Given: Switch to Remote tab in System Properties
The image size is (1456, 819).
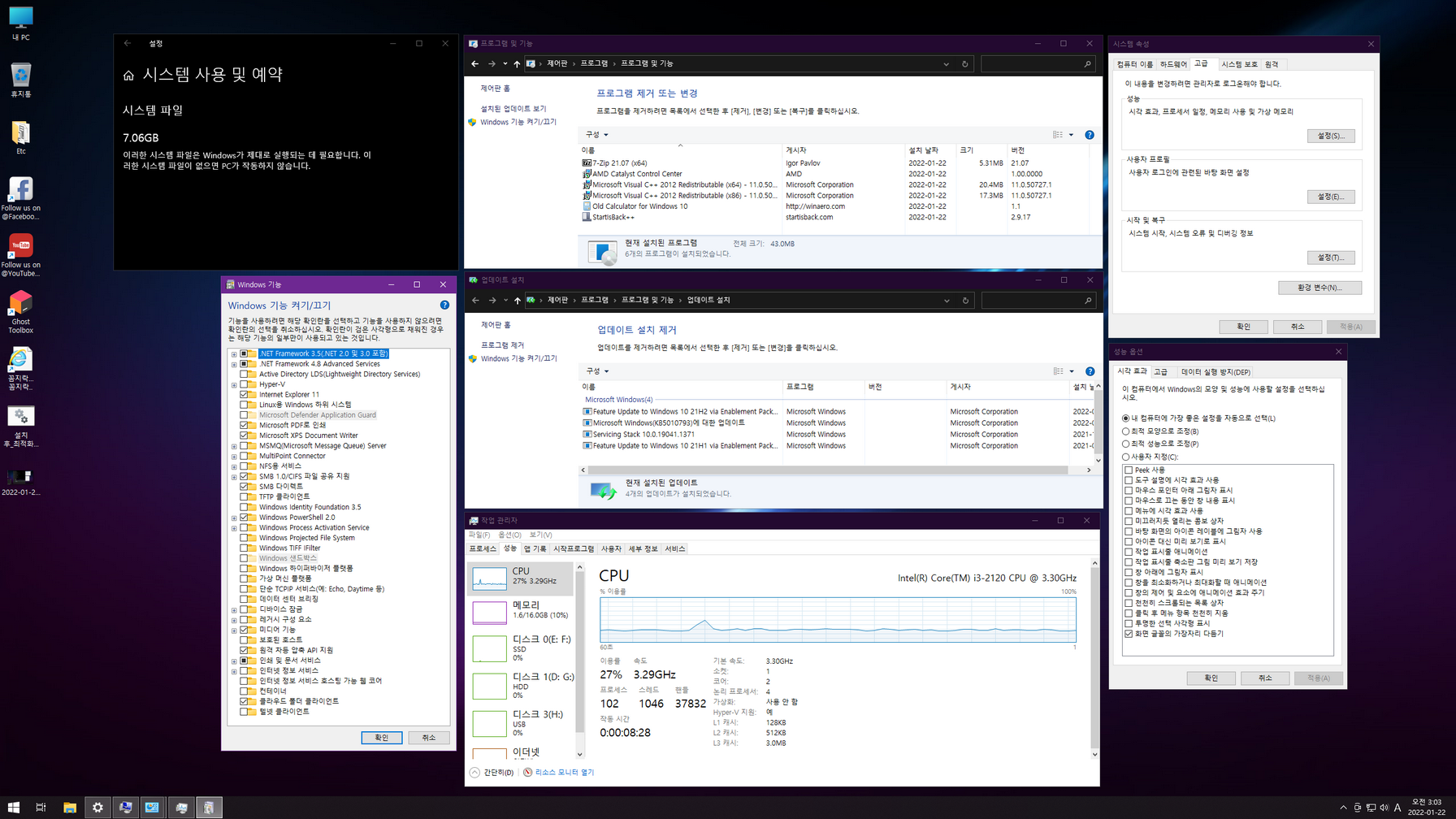Looking at the screenshot, I should 1272,64.
